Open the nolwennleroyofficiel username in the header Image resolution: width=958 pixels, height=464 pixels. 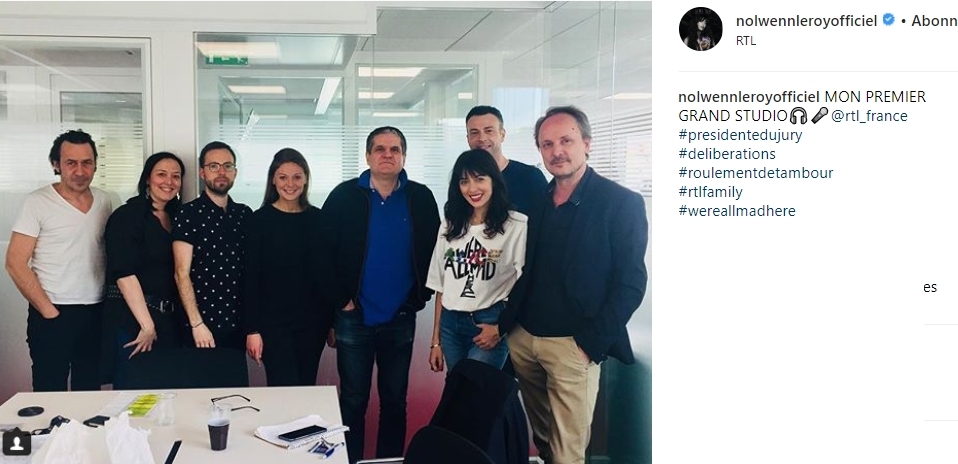[807, 21]
